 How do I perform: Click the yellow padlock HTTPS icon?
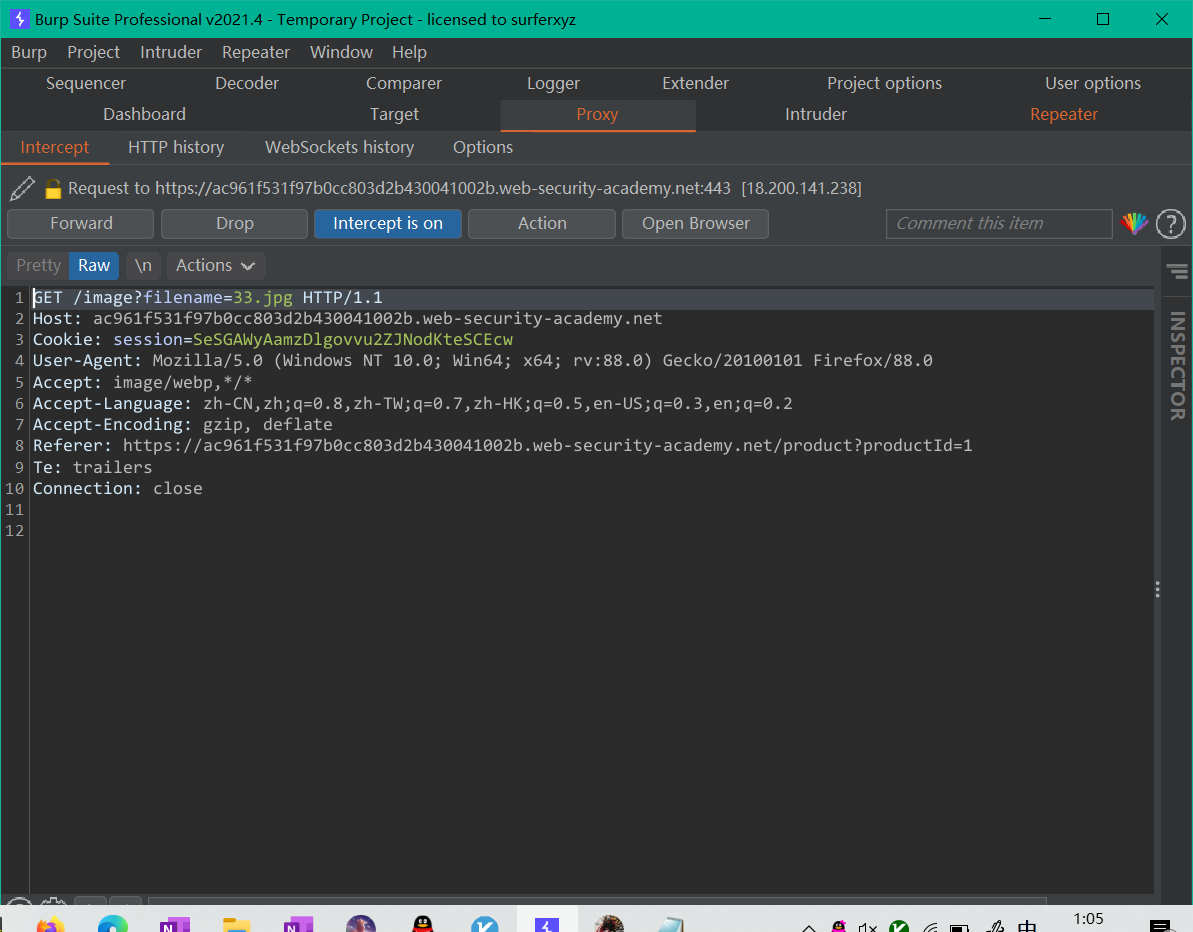[52, 189]
